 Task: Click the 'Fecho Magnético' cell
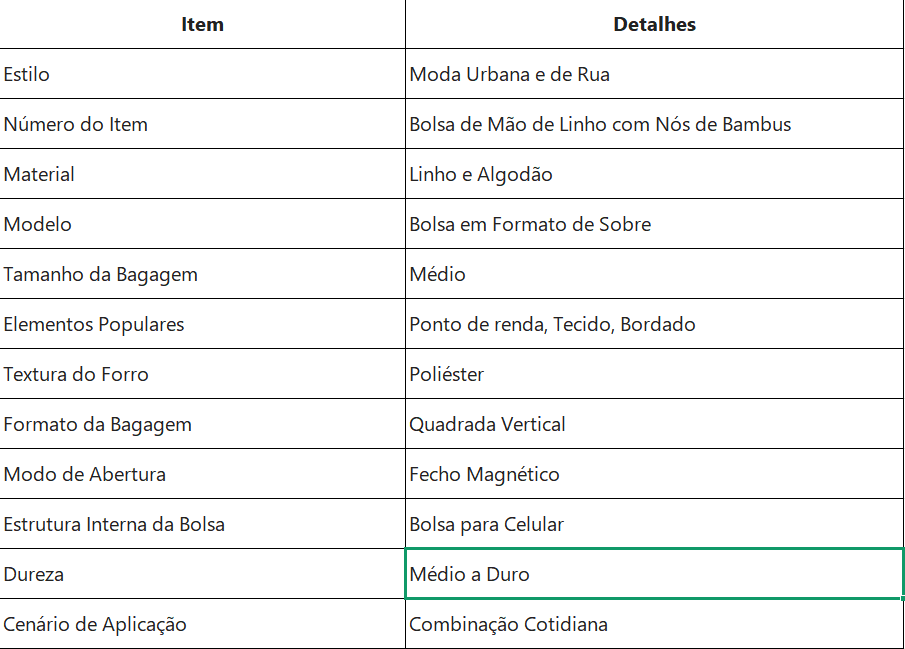point(654,474)
